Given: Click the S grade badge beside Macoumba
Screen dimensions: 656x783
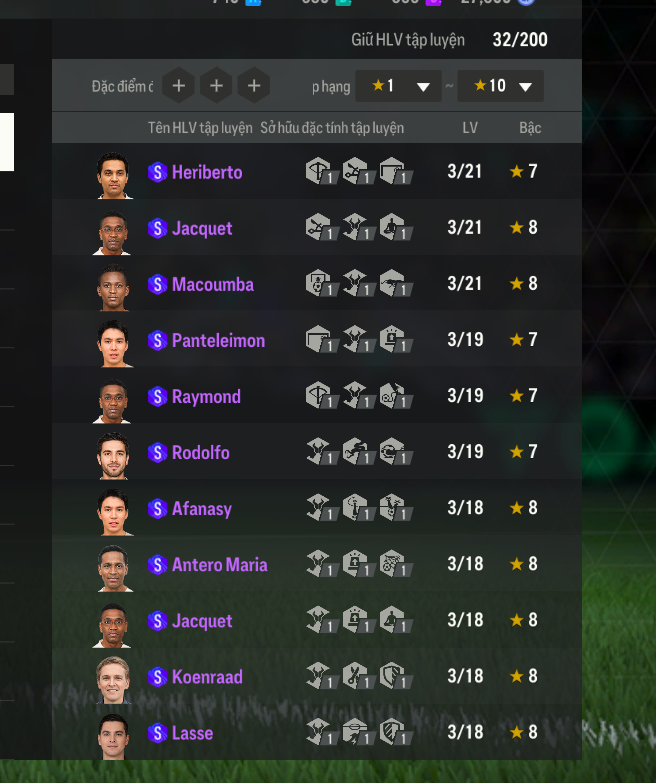Looking at the screenshot, I should 157,284.
